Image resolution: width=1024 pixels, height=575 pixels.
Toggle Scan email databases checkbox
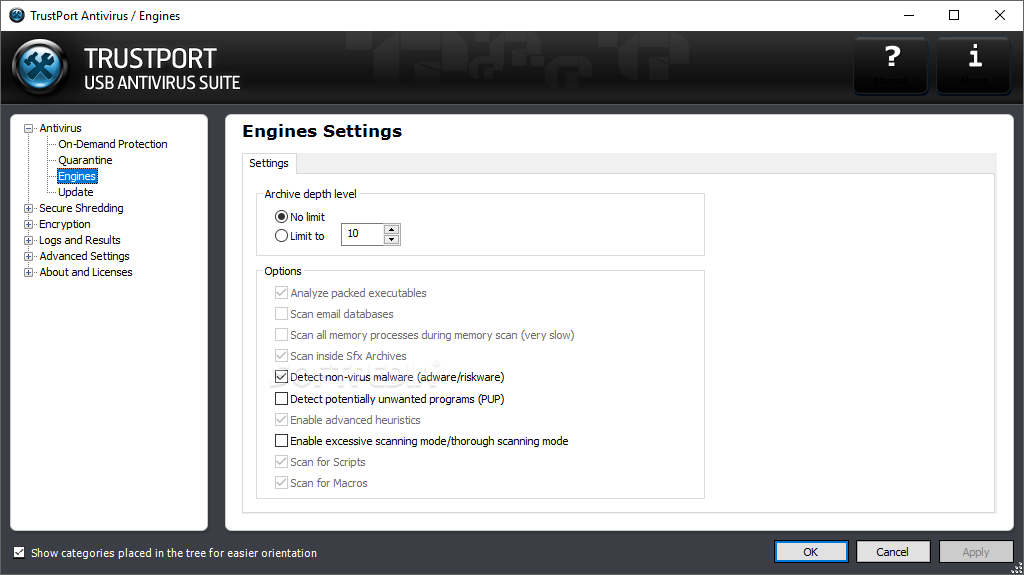281,314
